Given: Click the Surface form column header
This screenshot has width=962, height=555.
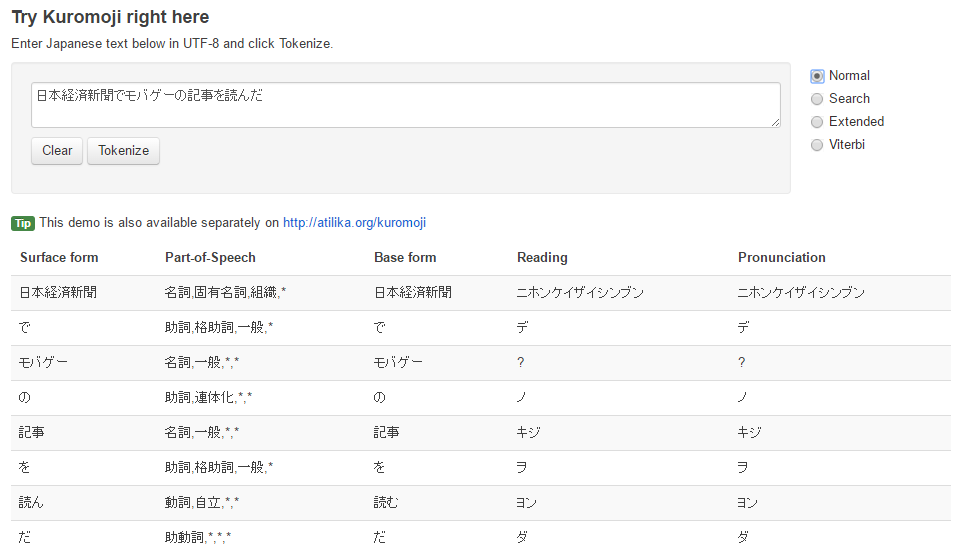Looking at the screenshot, I should (59, 258).
